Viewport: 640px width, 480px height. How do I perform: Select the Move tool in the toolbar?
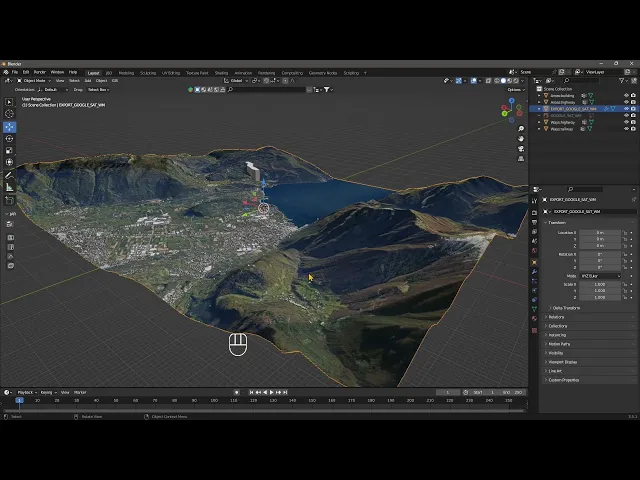tap(10, 127)
